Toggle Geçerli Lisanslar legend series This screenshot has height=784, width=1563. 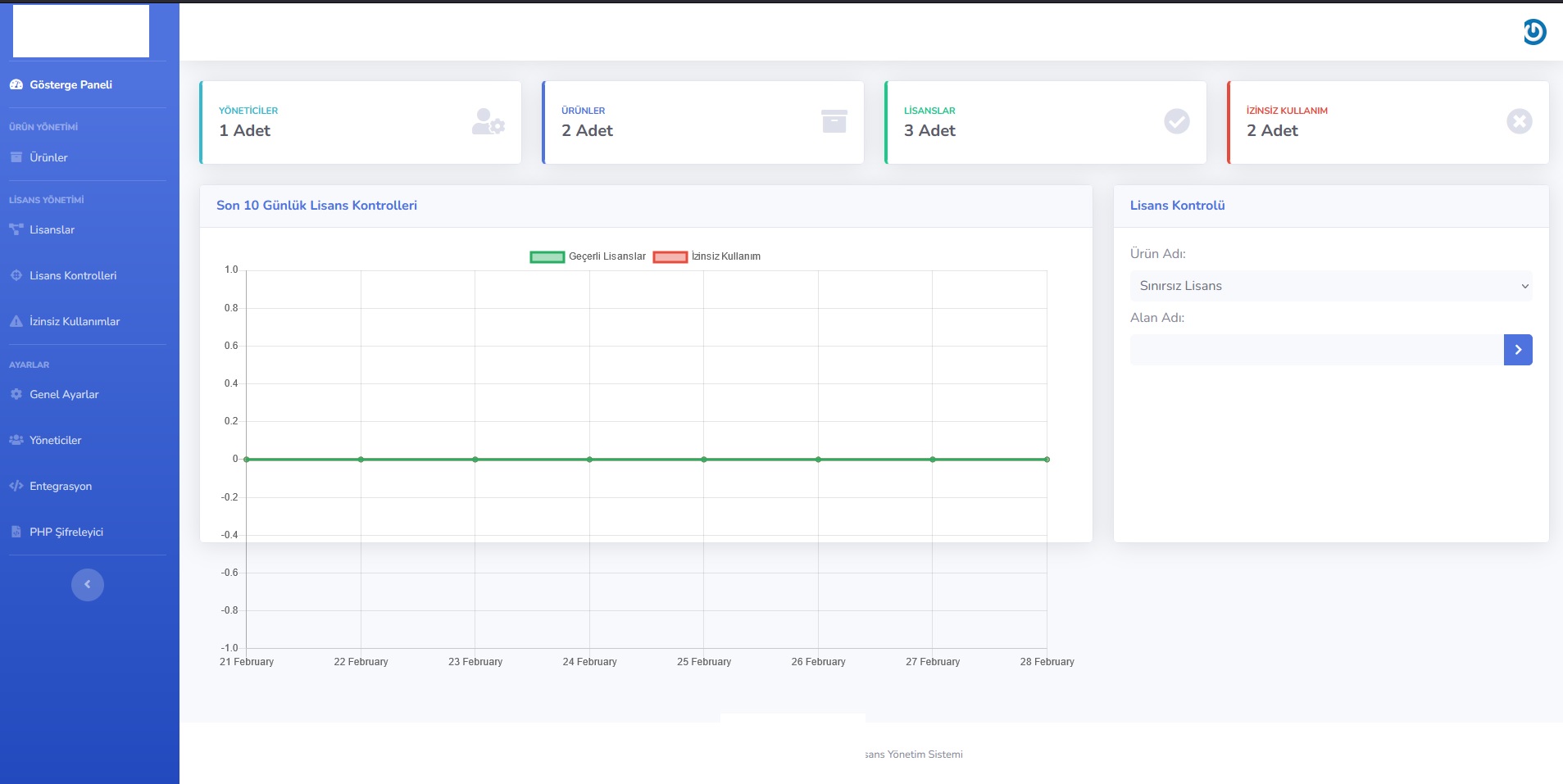click(x=588, y=256)
